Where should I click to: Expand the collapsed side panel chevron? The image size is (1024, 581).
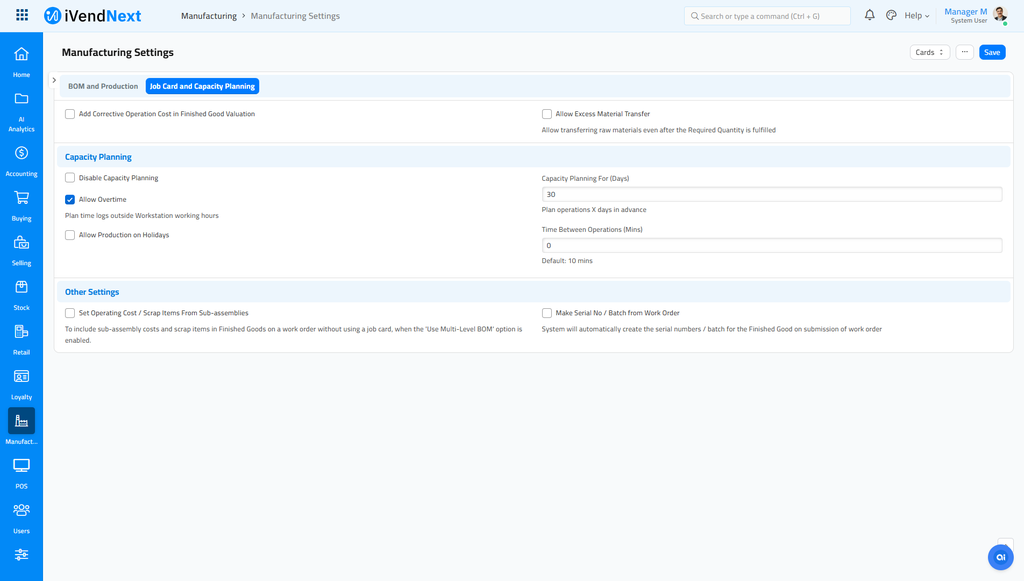[x=54, y=80]
